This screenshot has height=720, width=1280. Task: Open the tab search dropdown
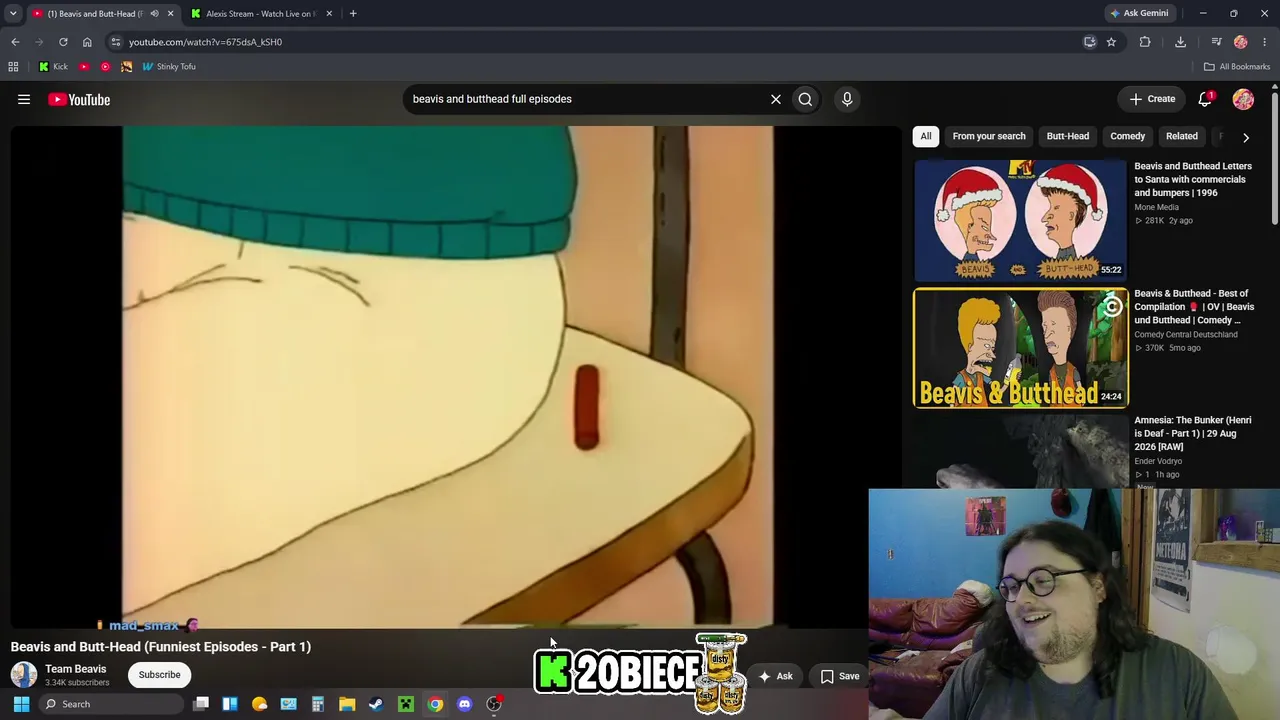[x=13, y=14]
